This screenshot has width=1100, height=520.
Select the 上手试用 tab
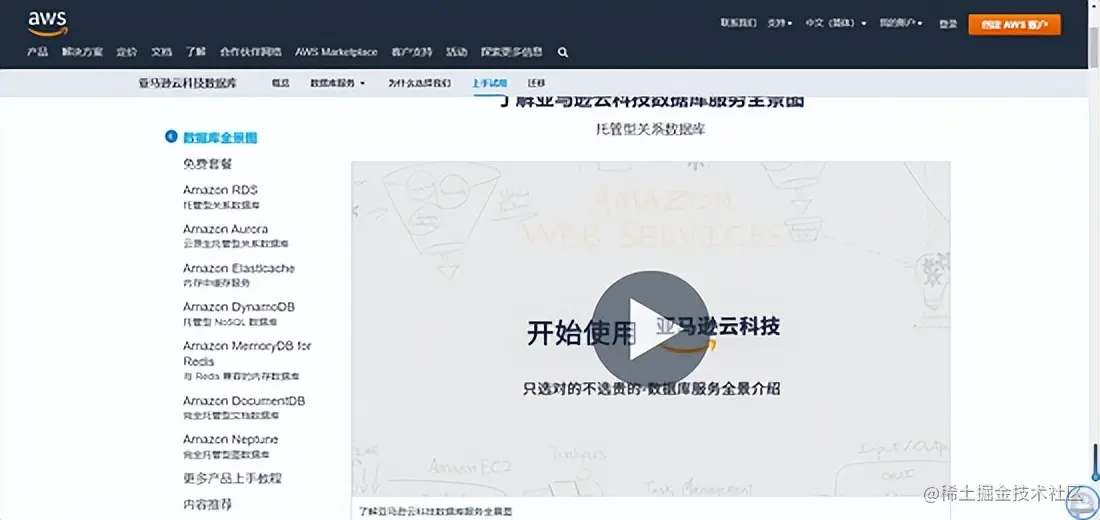point(489,83)
